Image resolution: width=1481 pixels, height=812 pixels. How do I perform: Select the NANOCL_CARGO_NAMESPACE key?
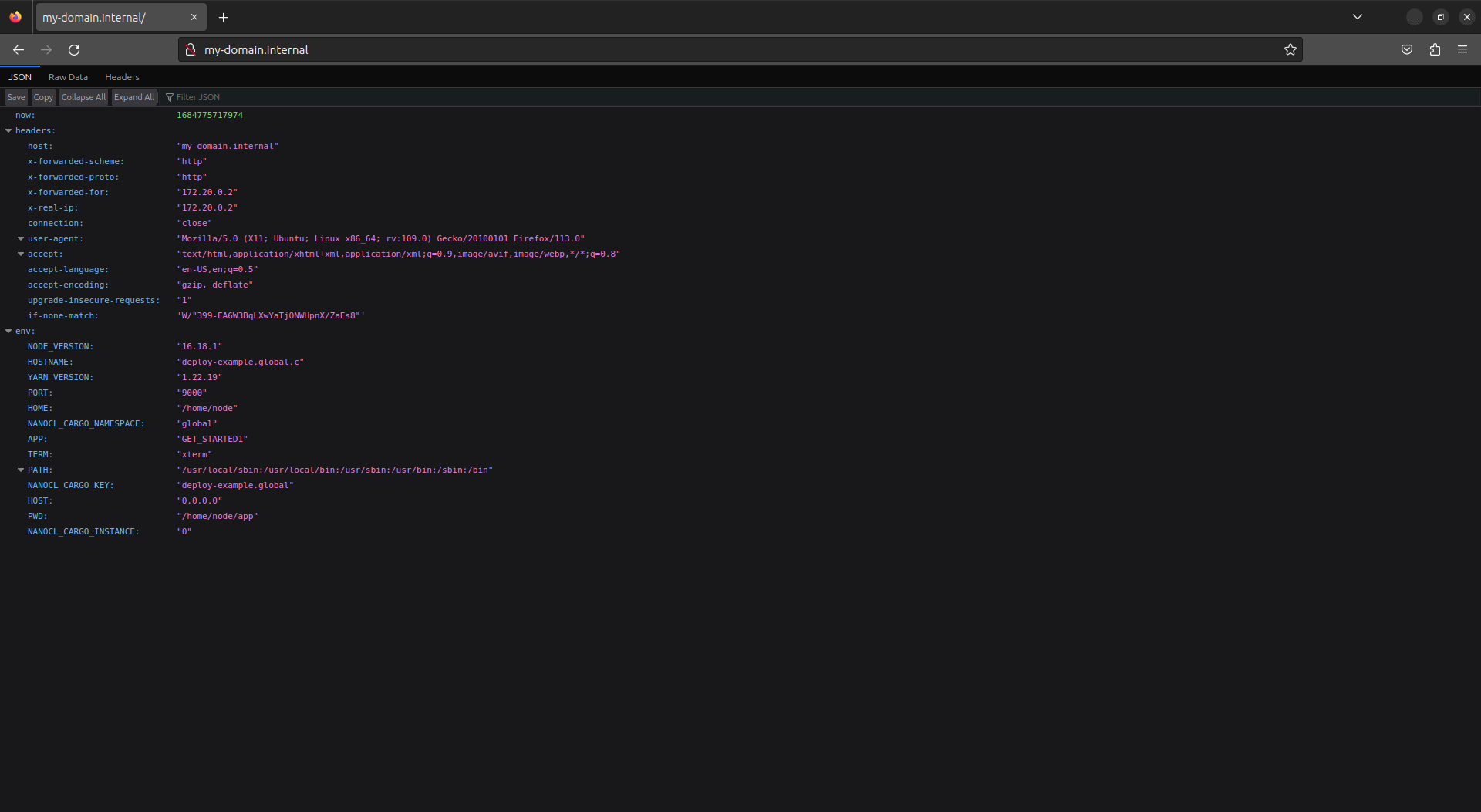click(x=86, y=424)
